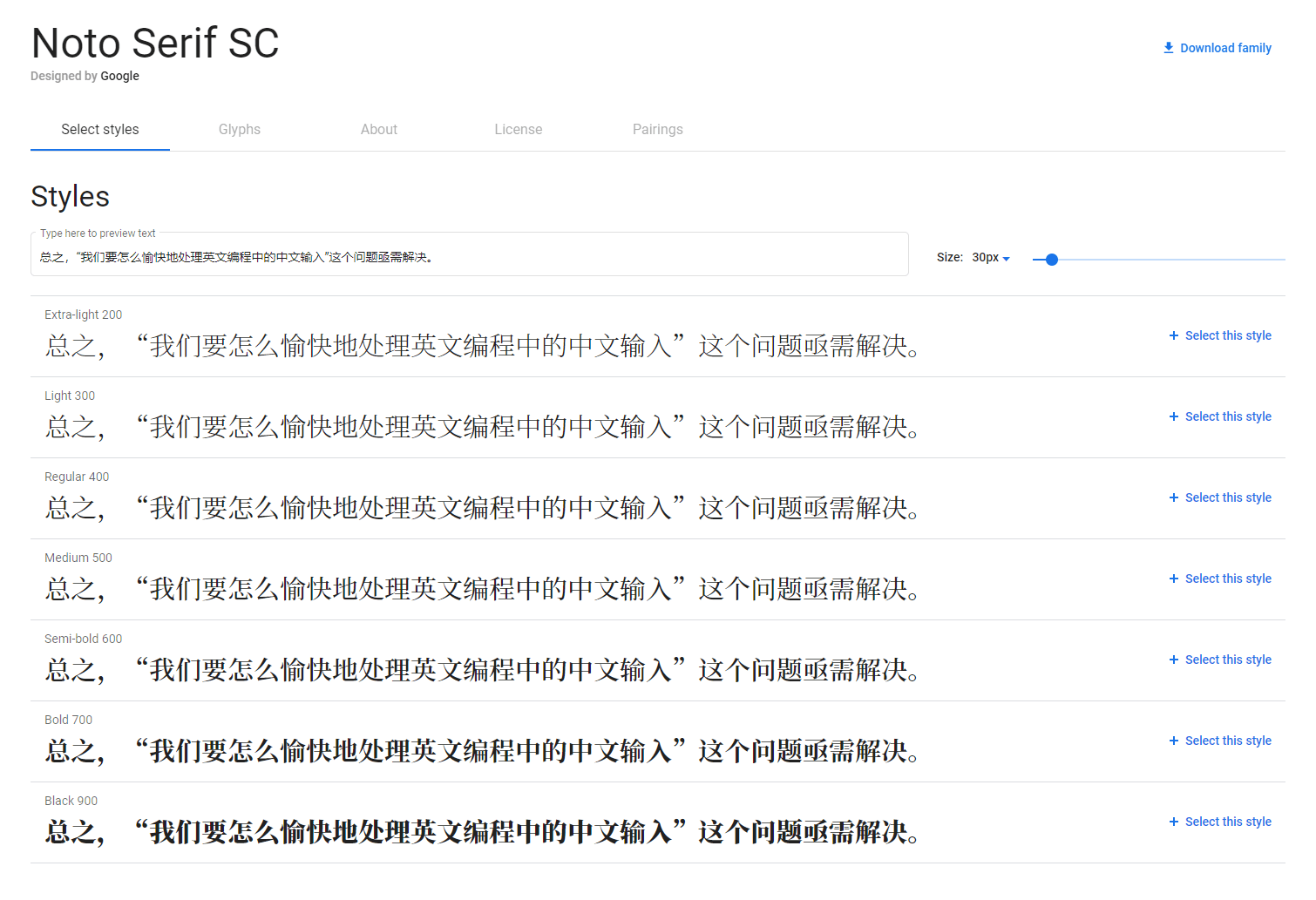
Task: Click the plus icon for Black 900 style
Action: [x=1174, y=822]
